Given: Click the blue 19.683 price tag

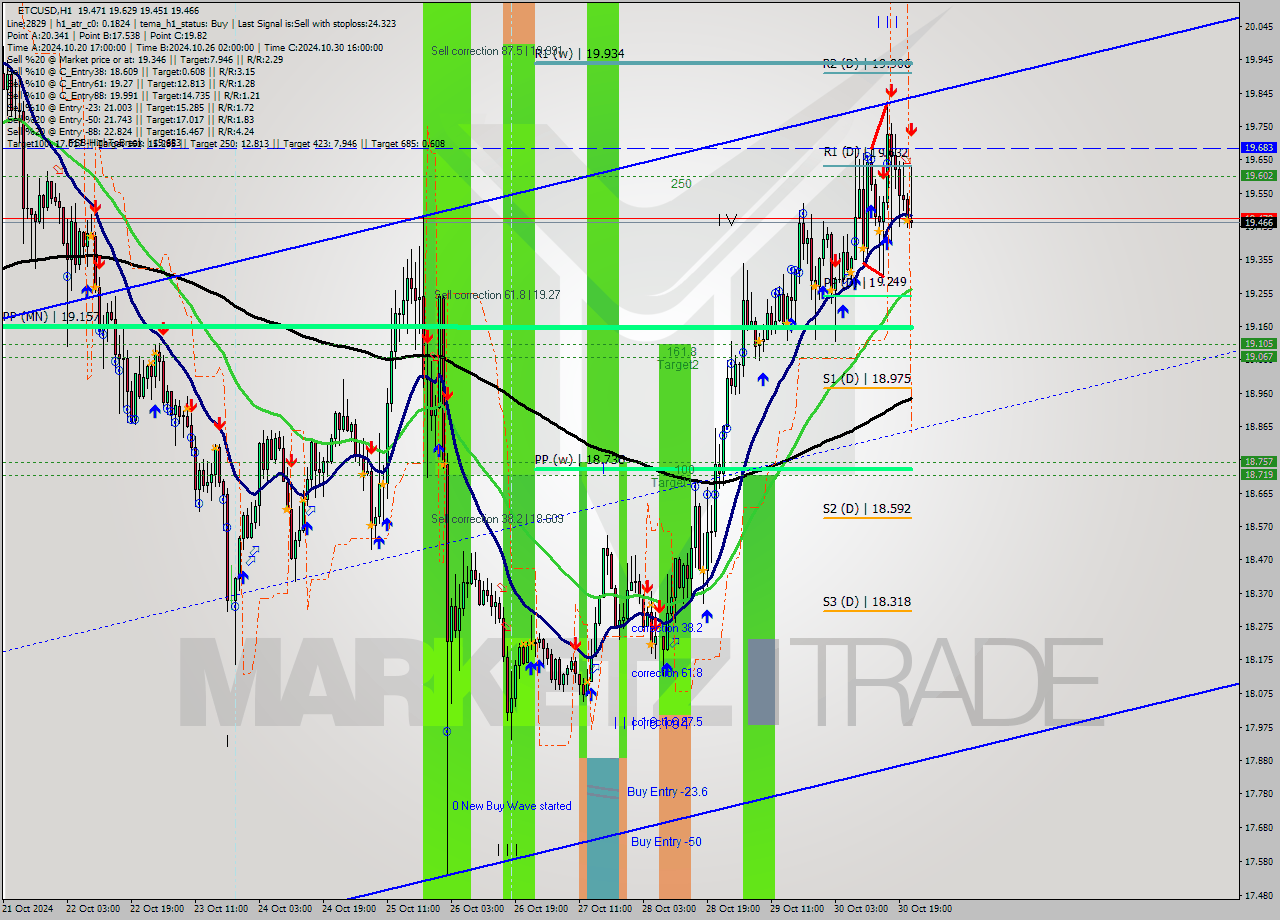Looking at the screenshot, I should coord(1258,147).
